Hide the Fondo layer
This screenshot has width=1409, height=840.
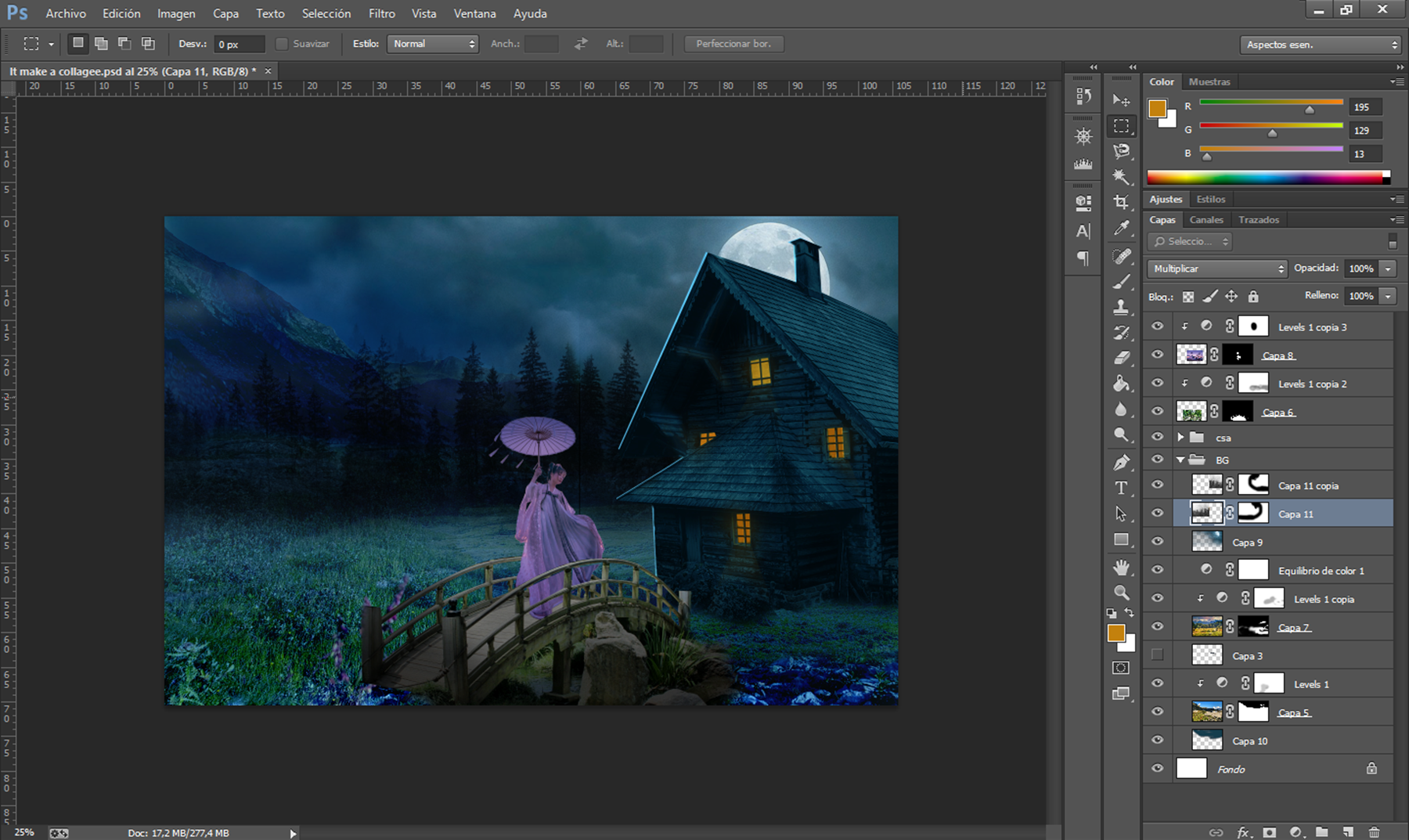[1157, 768]
